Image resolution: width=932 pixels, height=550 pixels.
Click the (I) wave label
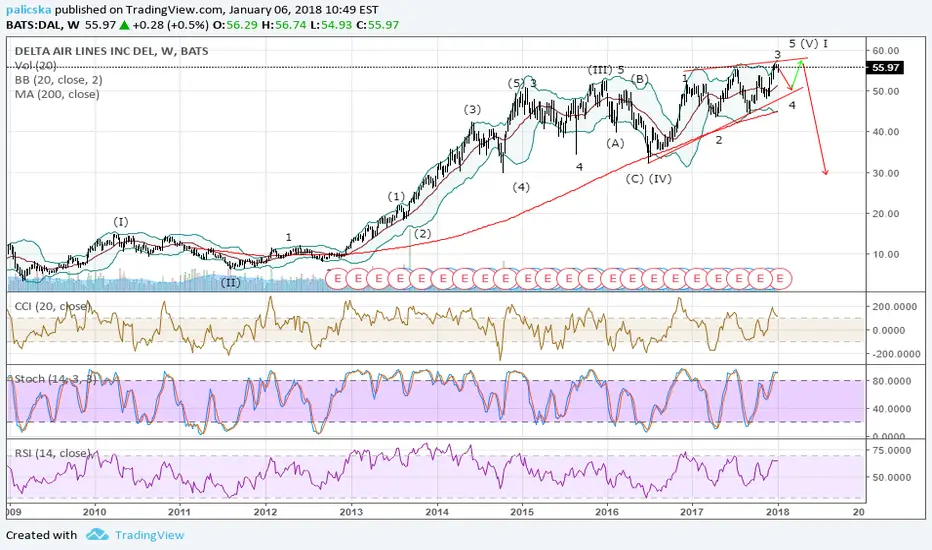click(x=121, y=222)
